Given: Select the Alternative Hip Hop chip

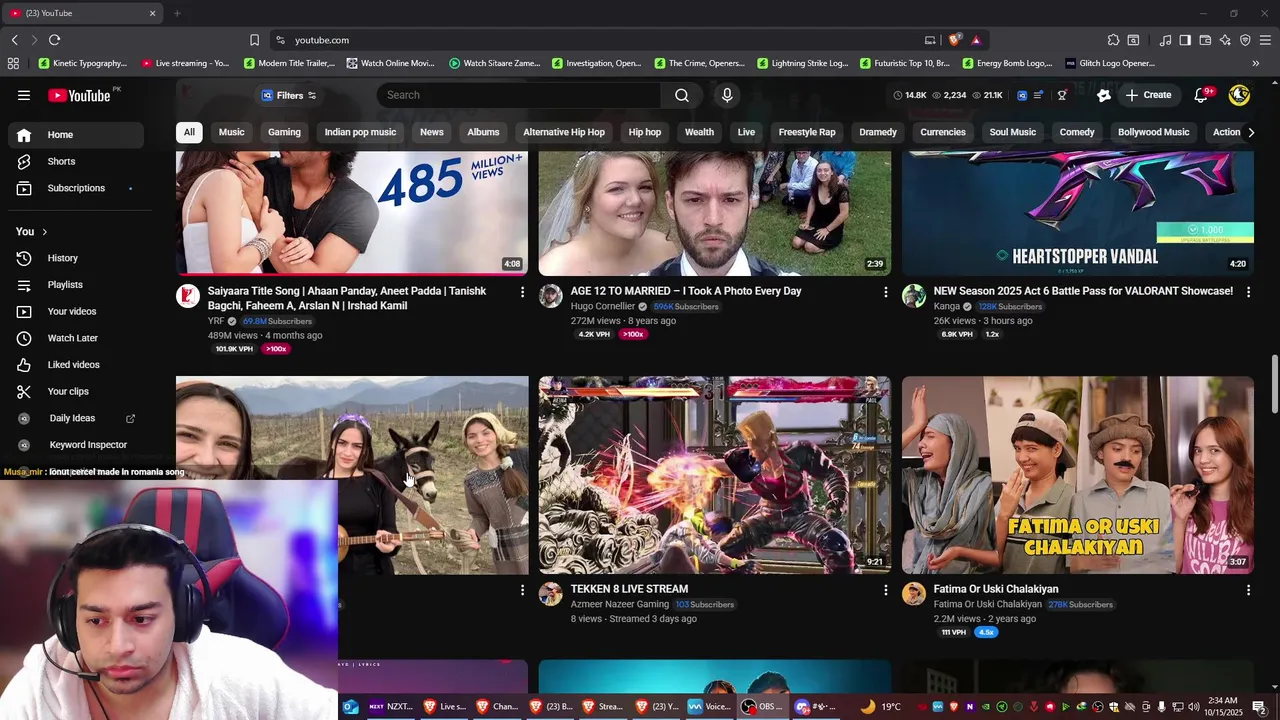Looking at the screenshot, I should point(564,132).
